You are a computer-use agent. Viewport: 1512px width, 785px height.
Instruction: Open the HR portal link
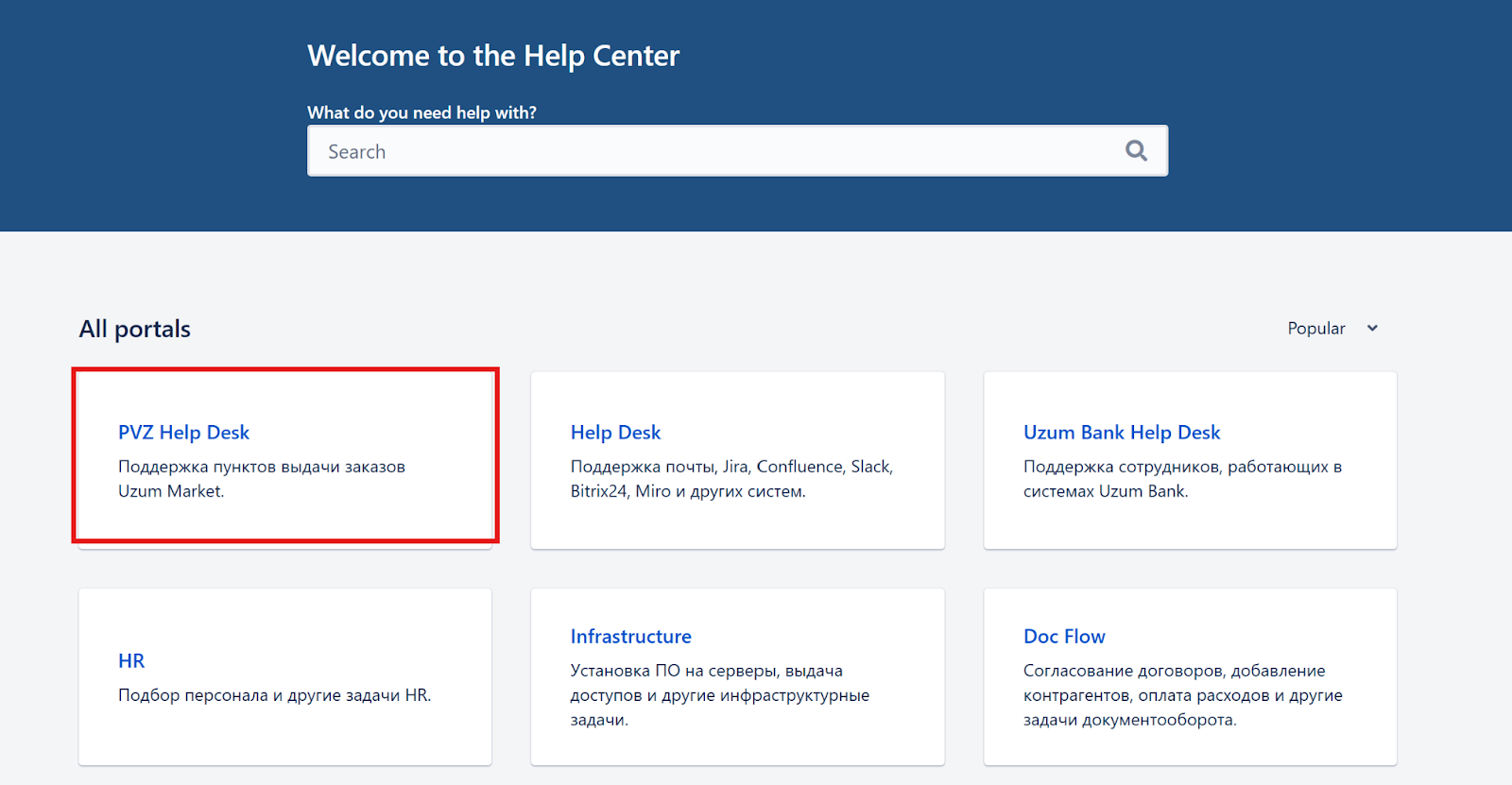click(131, 661)
